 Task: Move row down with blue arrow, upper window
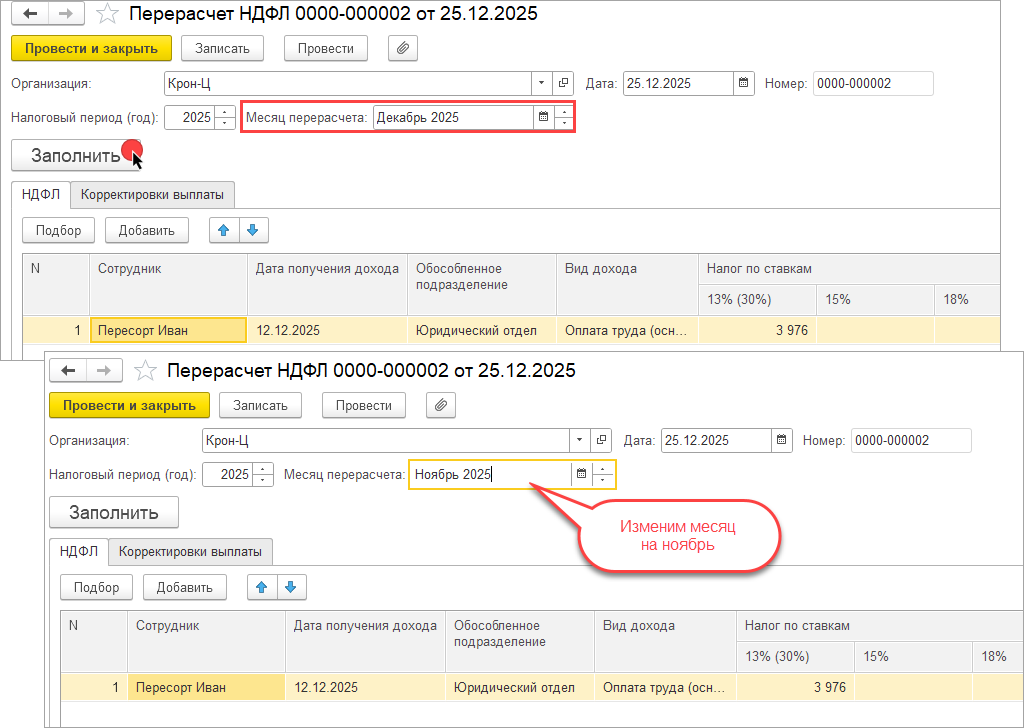click(252, 230)
